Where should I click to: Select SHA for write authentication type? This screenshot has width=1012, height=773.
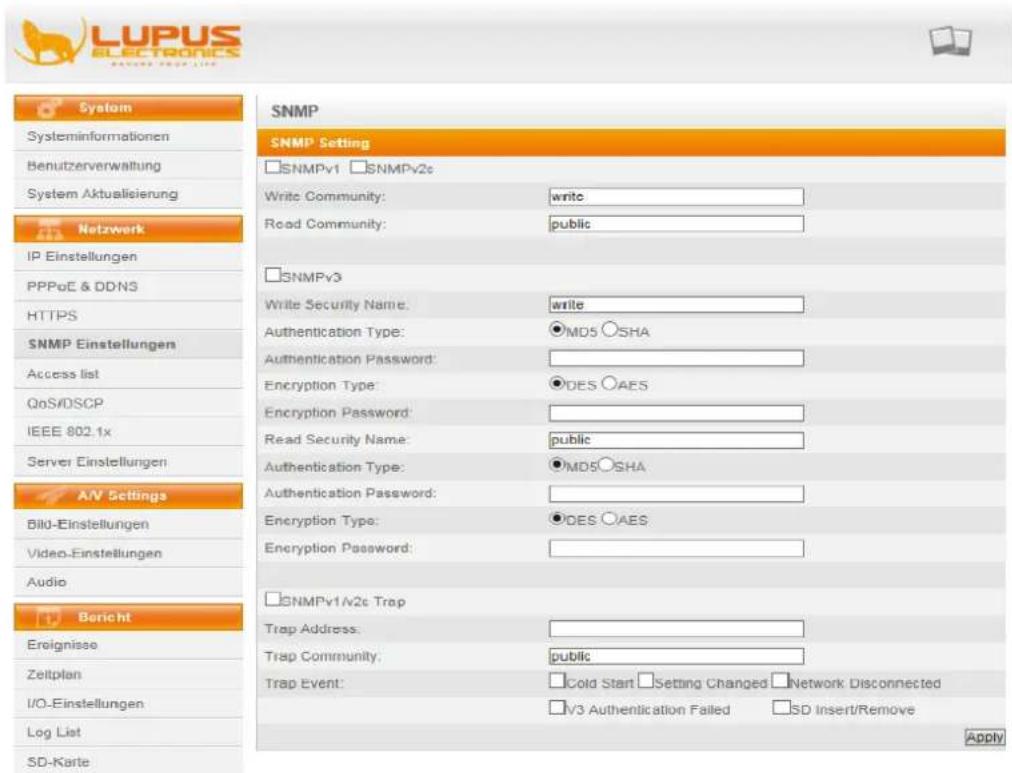(609, 330)
